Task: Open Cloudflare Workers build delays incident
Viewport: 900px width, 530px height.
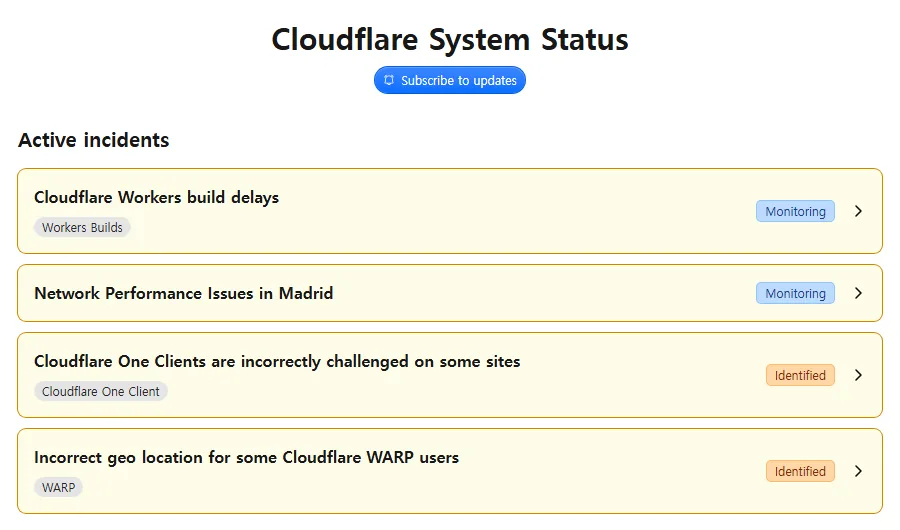Action: 156,198
